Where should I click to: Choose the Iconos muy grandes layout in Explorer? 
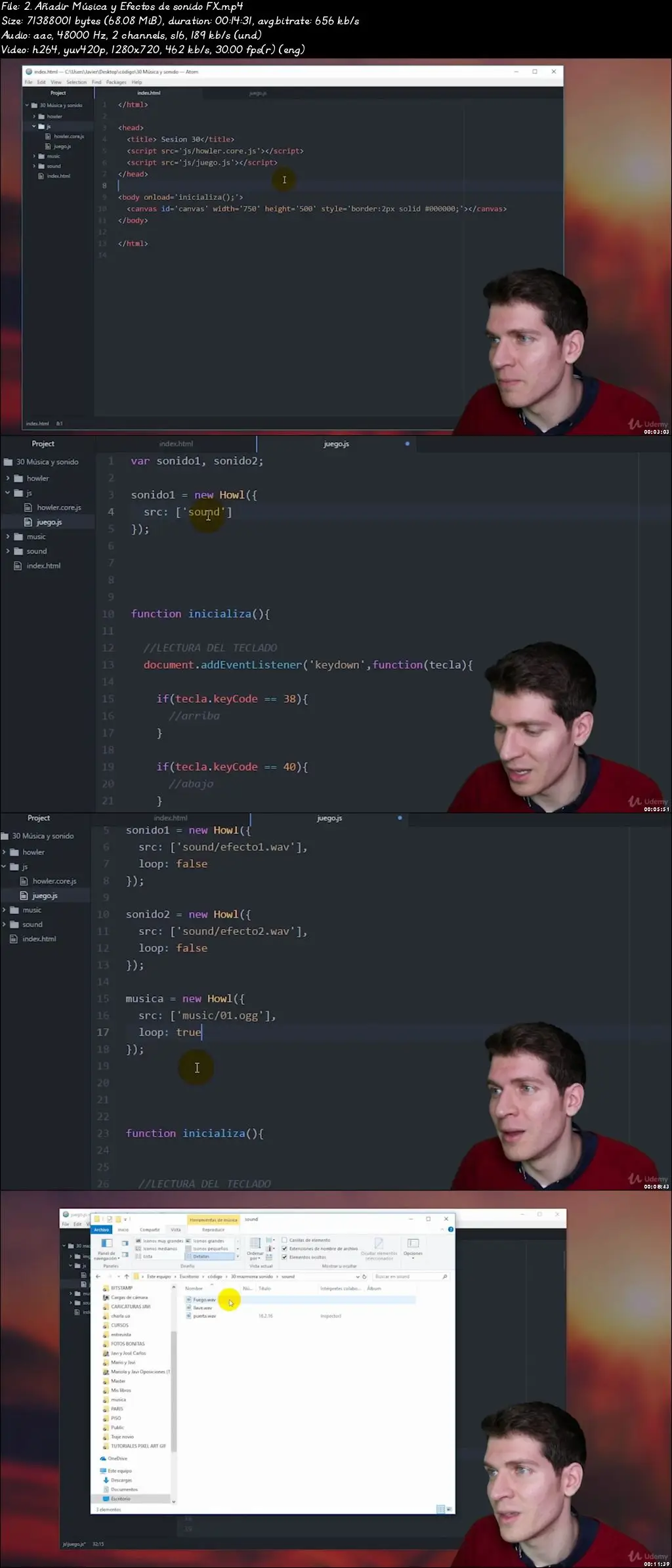(159, 1240)
